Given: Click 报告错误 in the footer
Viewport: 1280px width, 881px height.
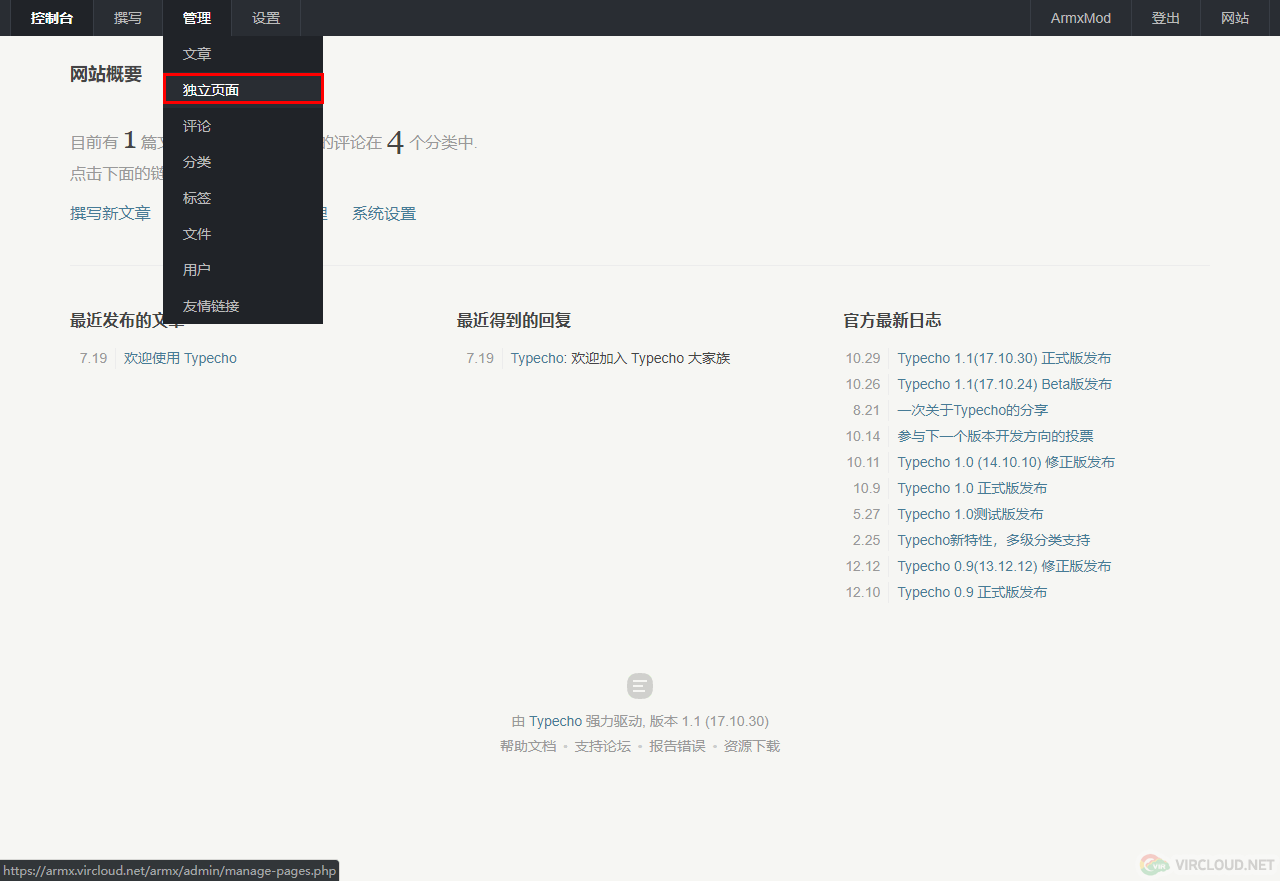Looking at the screenshot, I should click(677, 746).
